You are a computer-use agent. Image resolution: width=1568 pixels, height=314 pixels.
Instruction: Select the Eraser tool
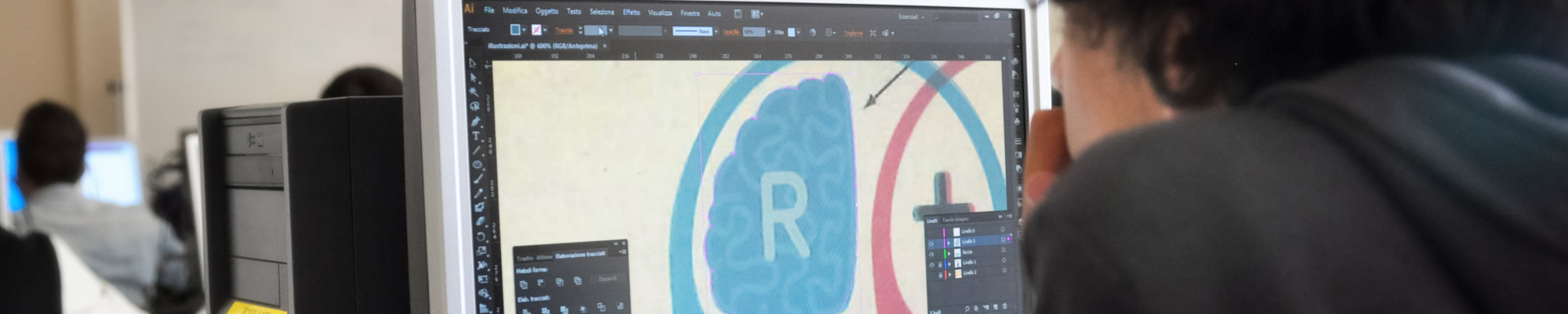pyautogui.click(x=480, y=221)
